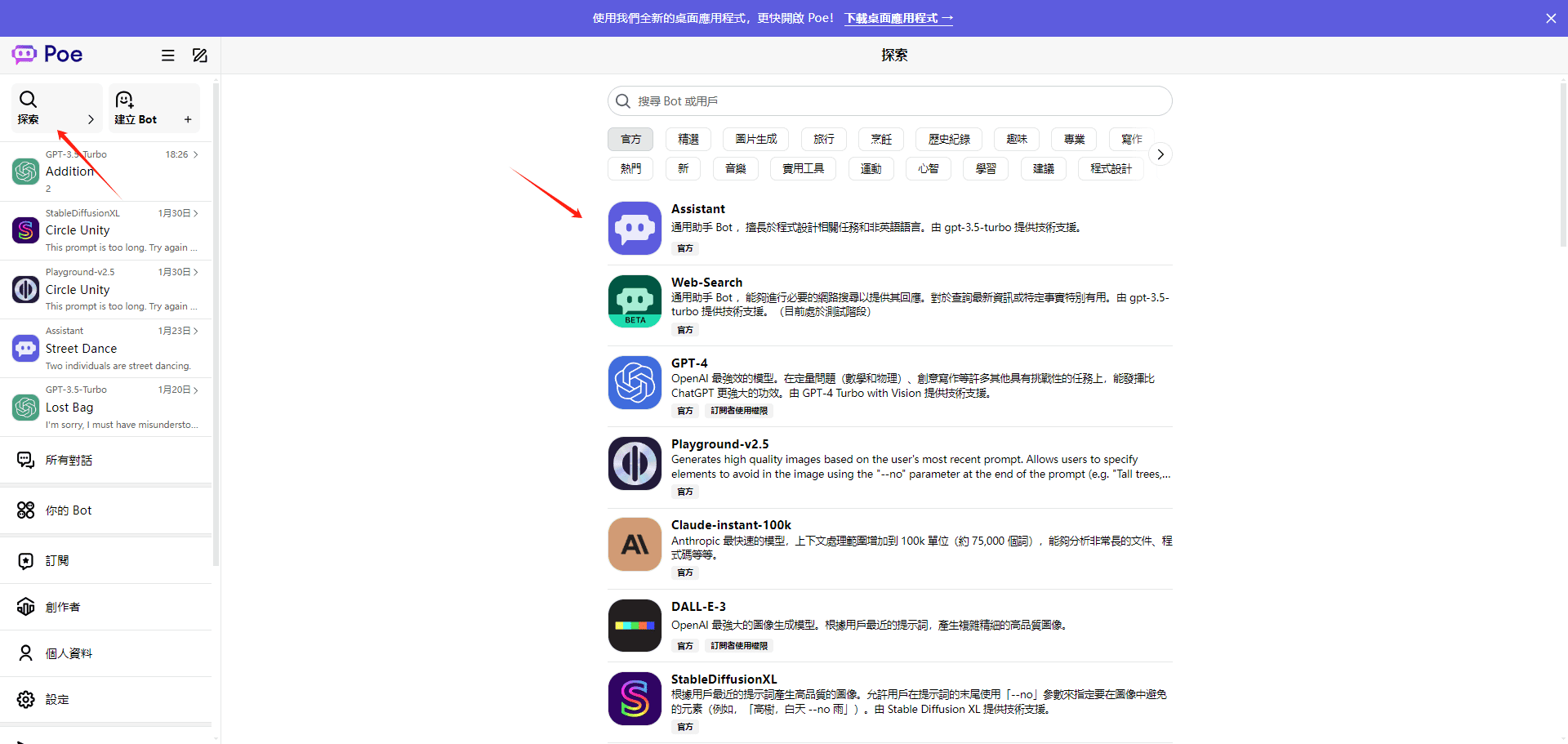Screen dimensions: 1568x744
Task: Open 訂閱 subscription page
Action: [x=106, y=560]
